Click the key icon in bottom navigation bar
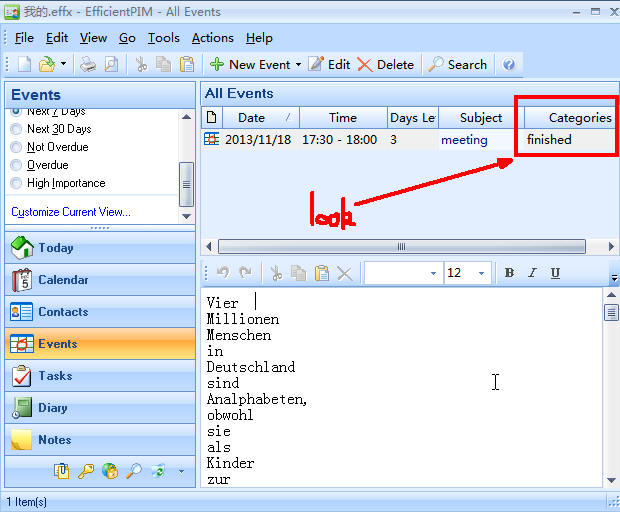Image resolution: width=620 pixels, height=512 pixels. 86,470
